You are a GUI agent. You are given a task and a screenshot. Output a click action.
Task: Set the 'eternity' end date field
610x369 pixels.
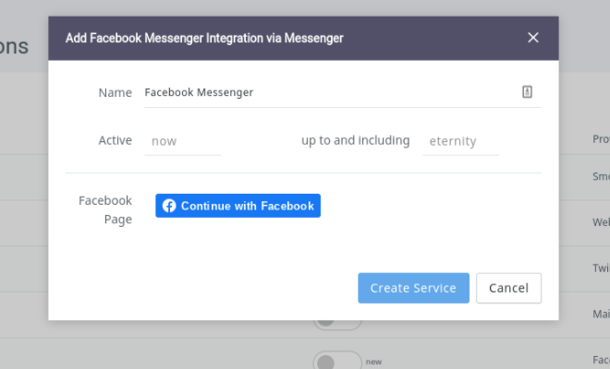point(461,141)
